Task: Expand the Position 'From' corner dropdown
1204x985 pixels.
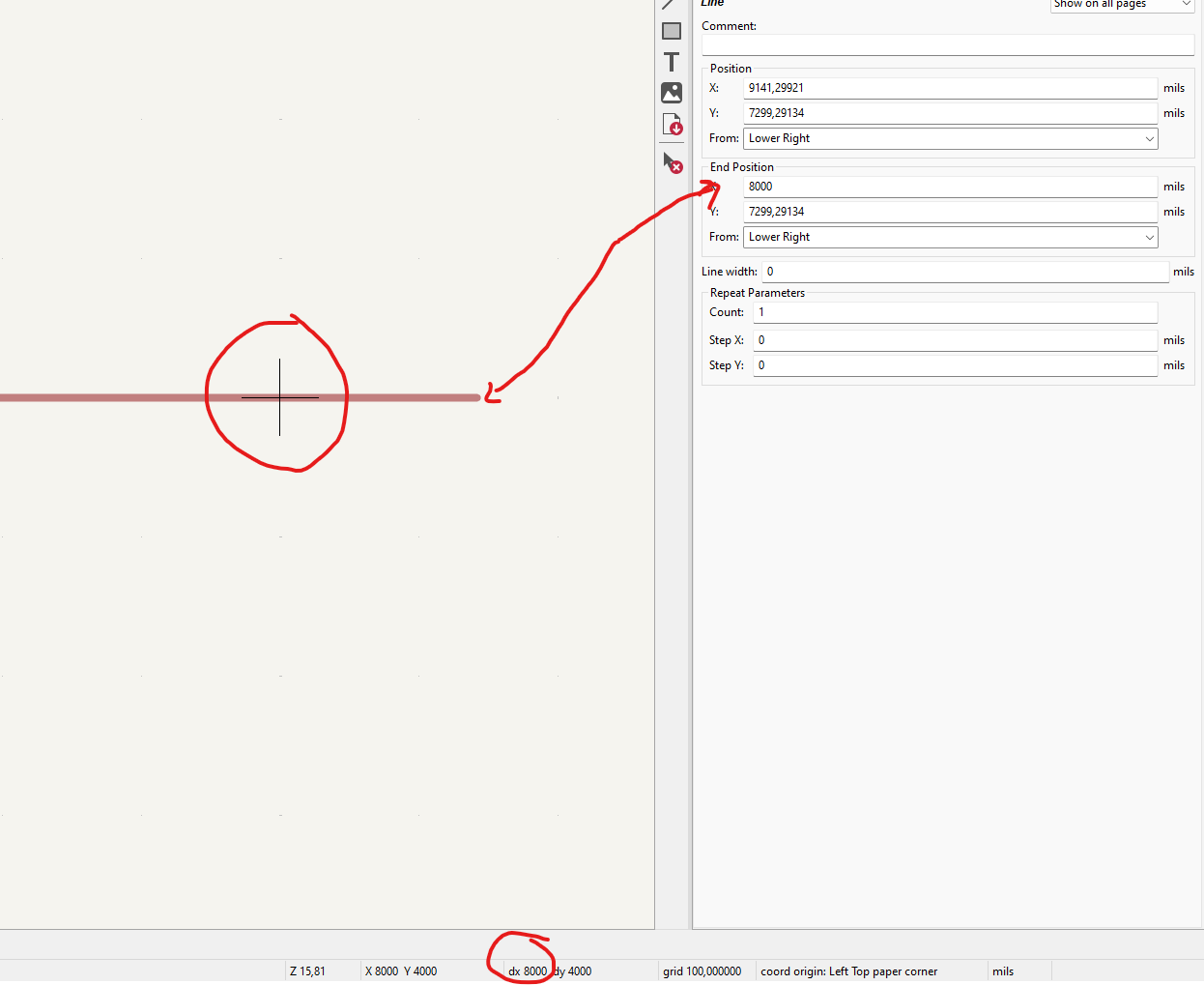Action: [950, 138]
